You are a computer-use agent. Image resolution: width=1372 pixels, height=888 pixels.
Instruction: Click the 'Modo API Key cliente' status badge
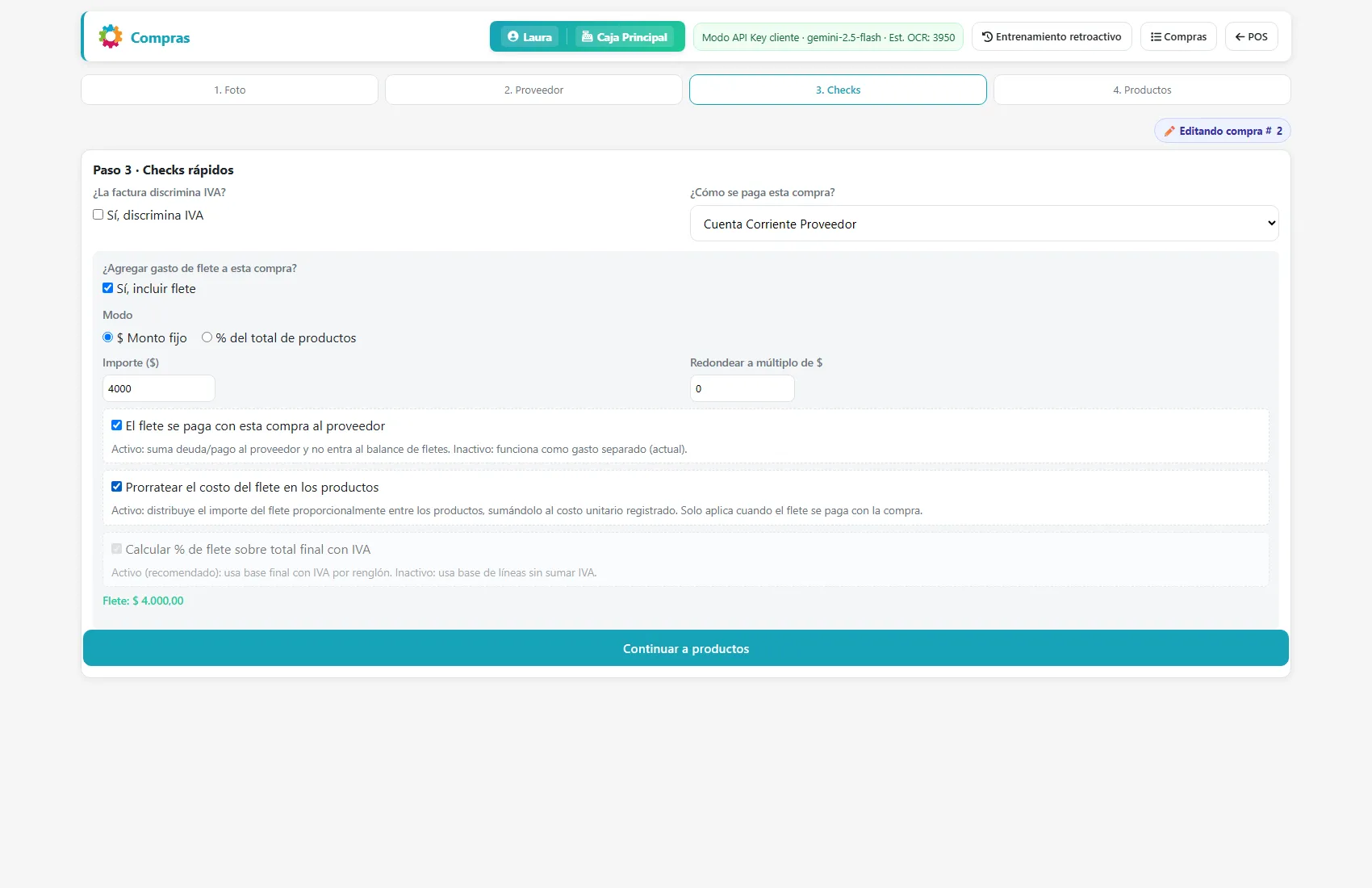coord(828,37)
